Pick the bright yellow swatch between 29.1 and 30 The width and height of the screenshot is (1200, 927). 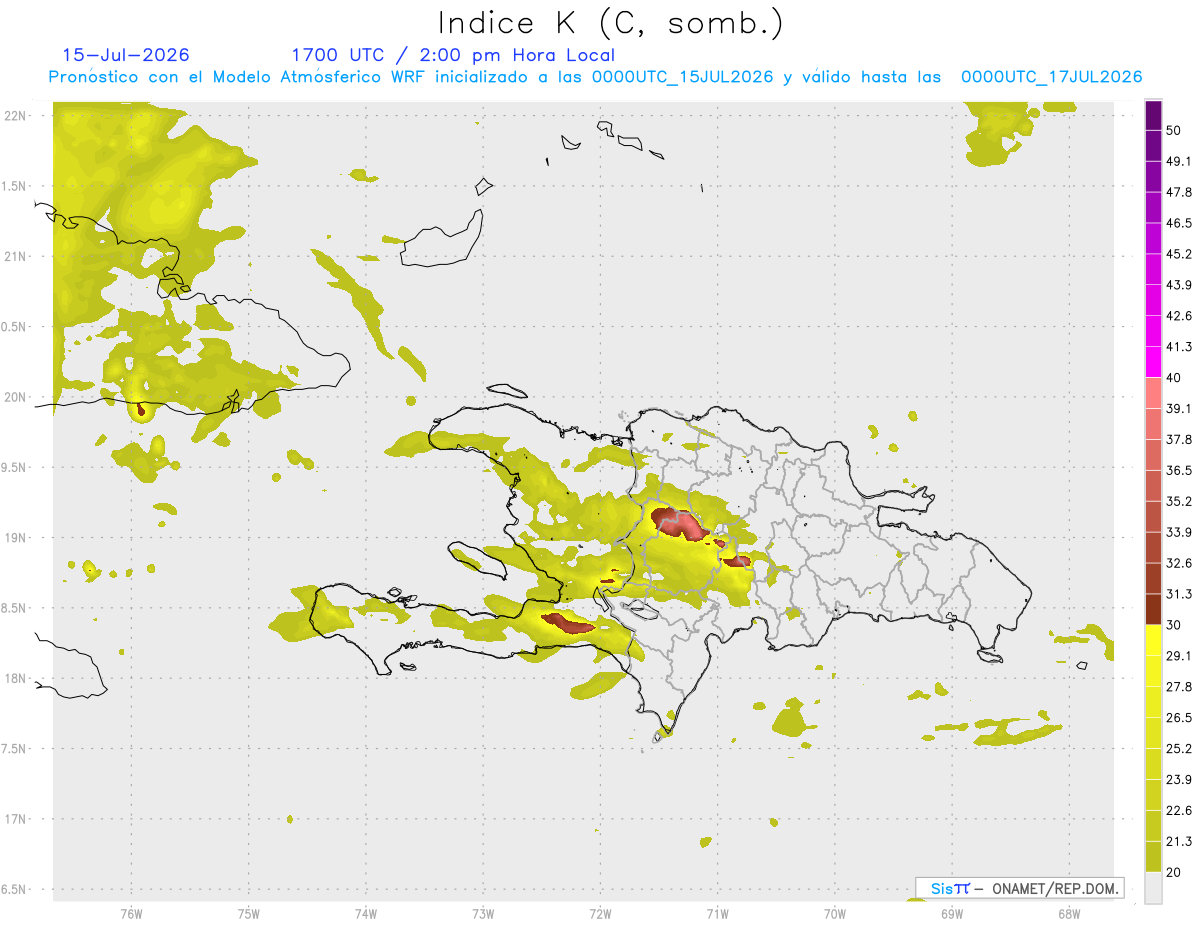[1153, 640]
